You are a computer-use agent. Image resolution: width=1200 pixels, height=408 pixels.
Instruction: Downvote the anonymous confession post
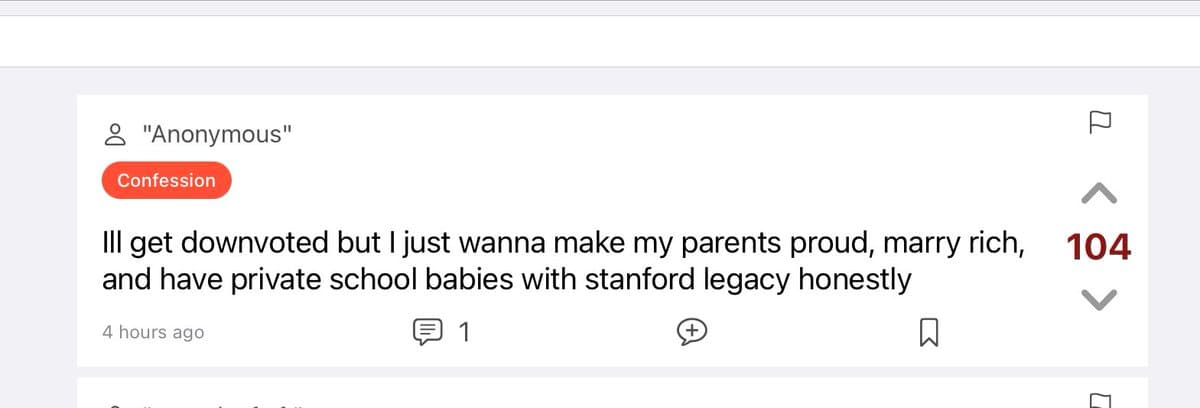(x=1099, y=298)
